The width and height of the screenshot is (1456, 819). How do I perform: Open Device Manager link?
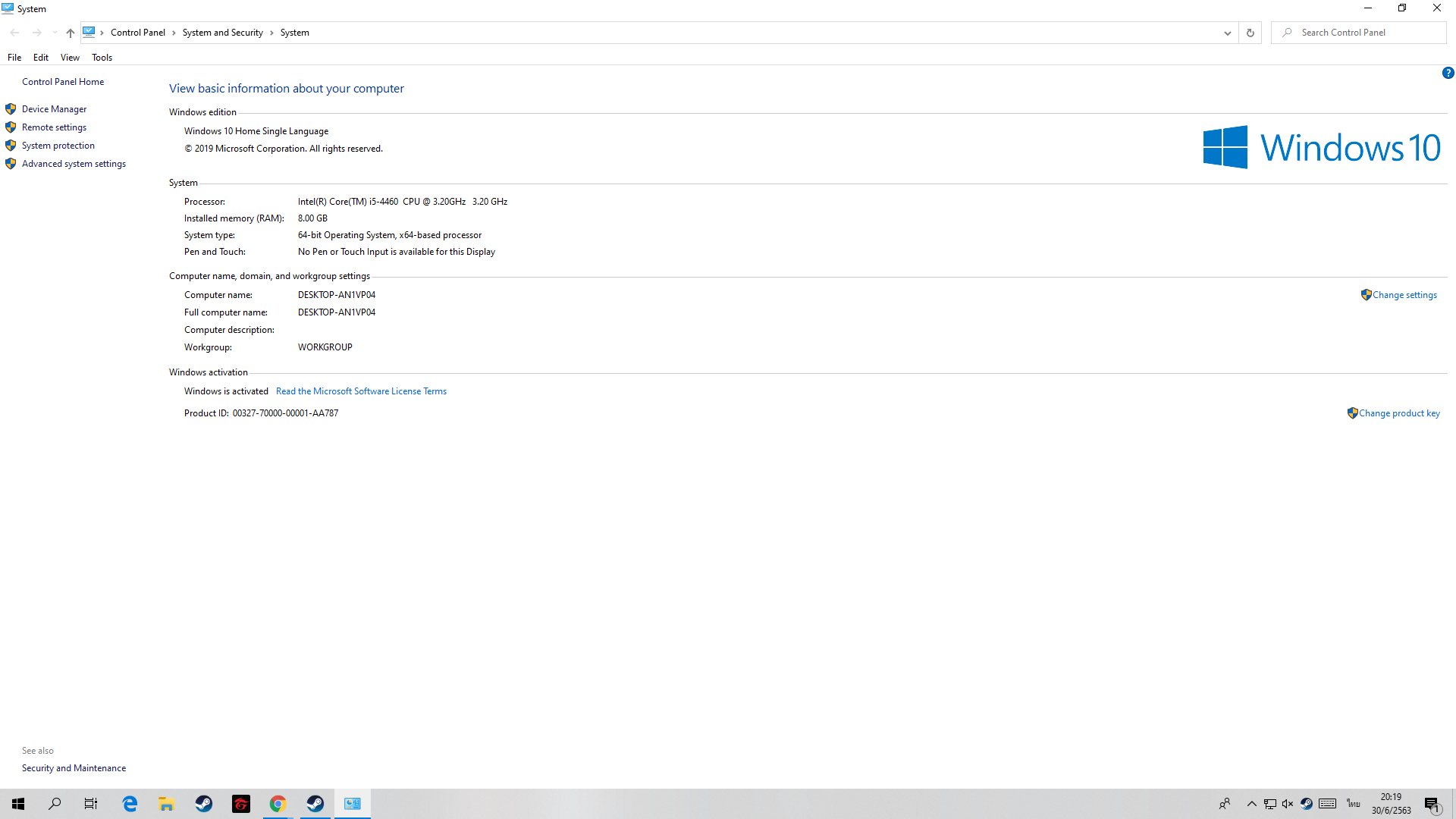point(54,109)
